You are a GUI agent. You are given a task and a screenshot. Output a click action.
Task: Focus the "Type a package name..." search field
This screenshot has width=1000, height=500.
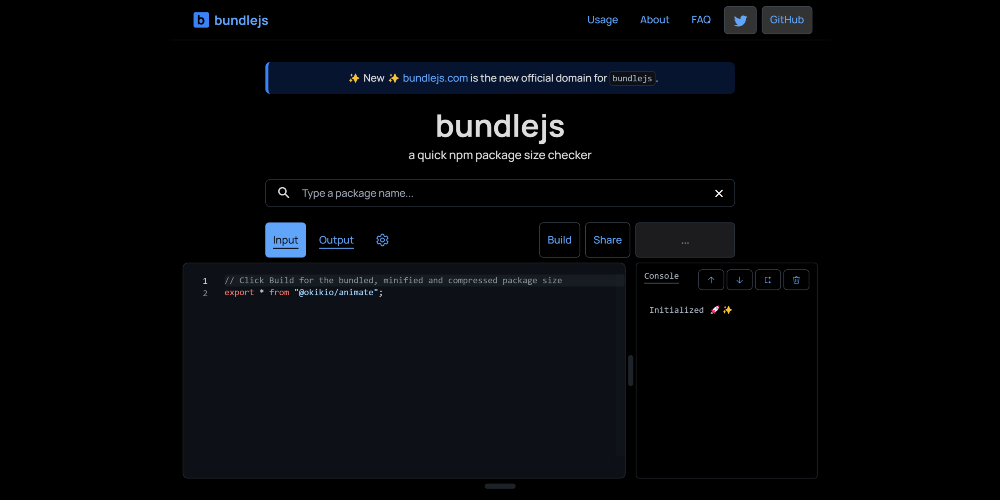[x=500, y=193]
